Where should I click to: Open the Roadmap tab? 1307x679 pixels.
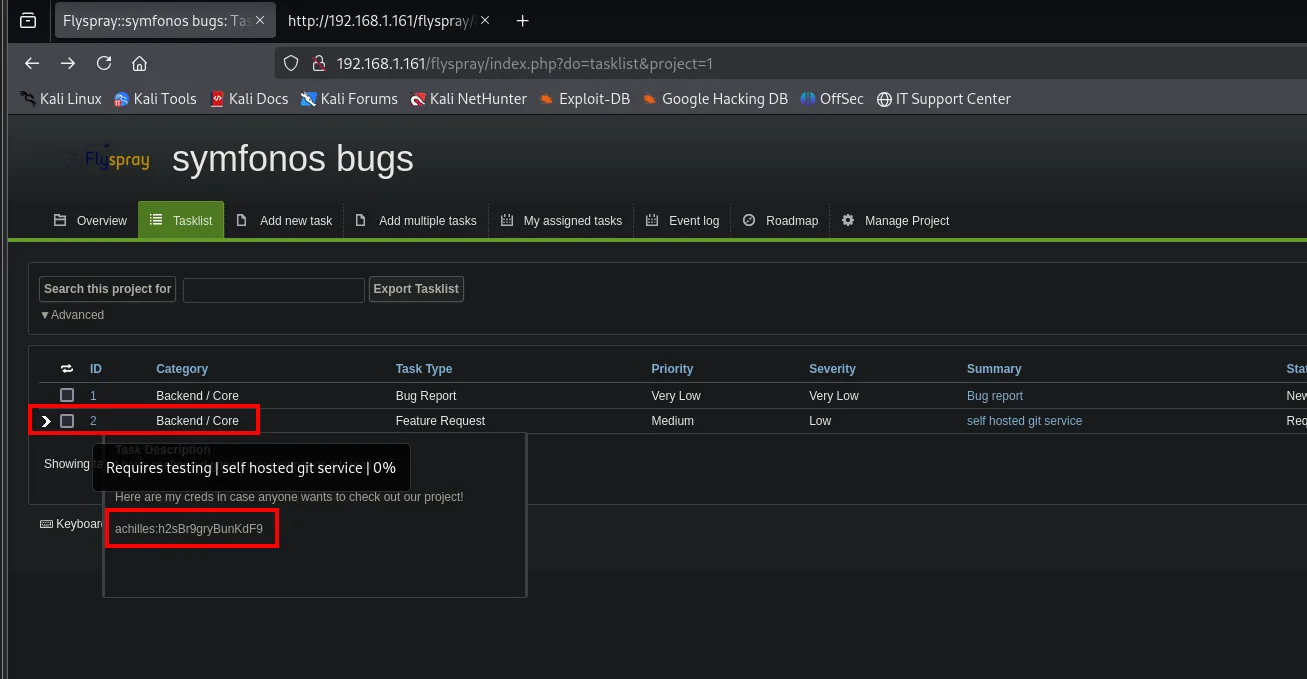click(x=780, y=220)
